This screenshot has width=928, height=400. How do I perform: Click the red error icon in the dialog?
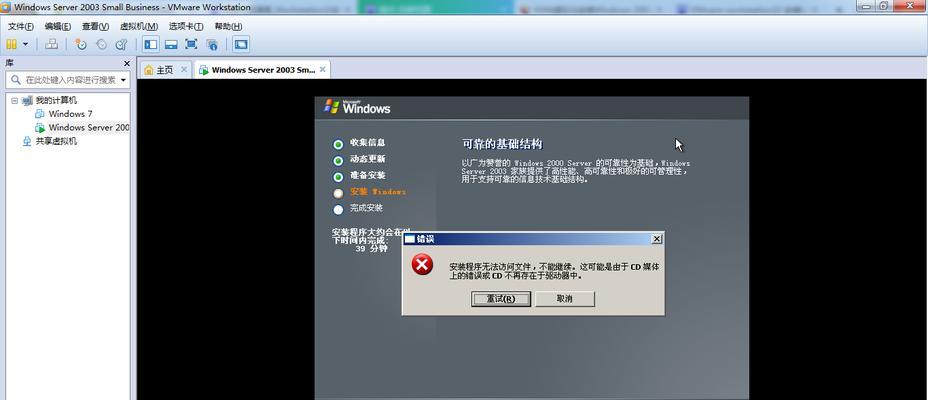click(422, 264)
